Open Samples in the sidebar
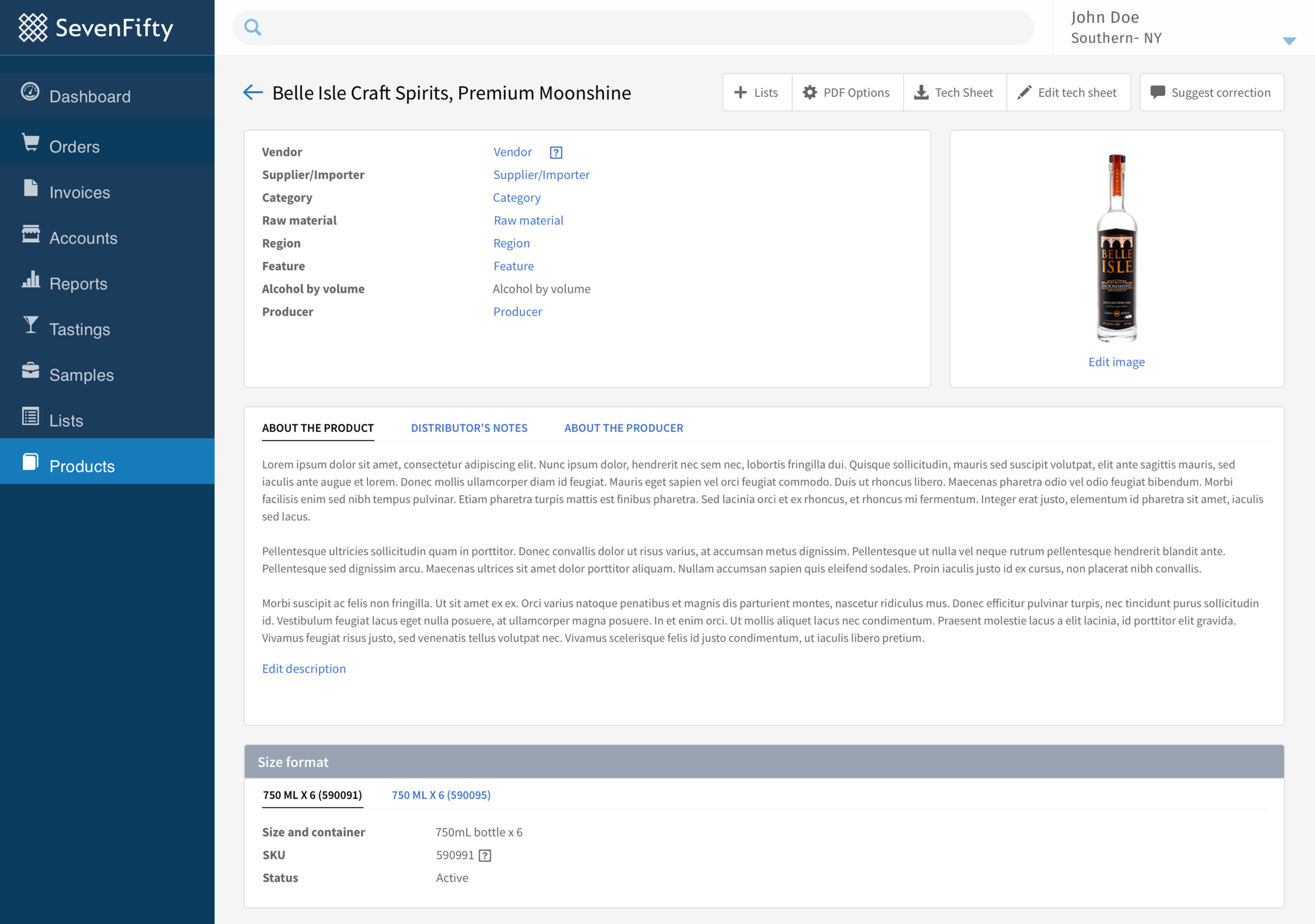 107,370
